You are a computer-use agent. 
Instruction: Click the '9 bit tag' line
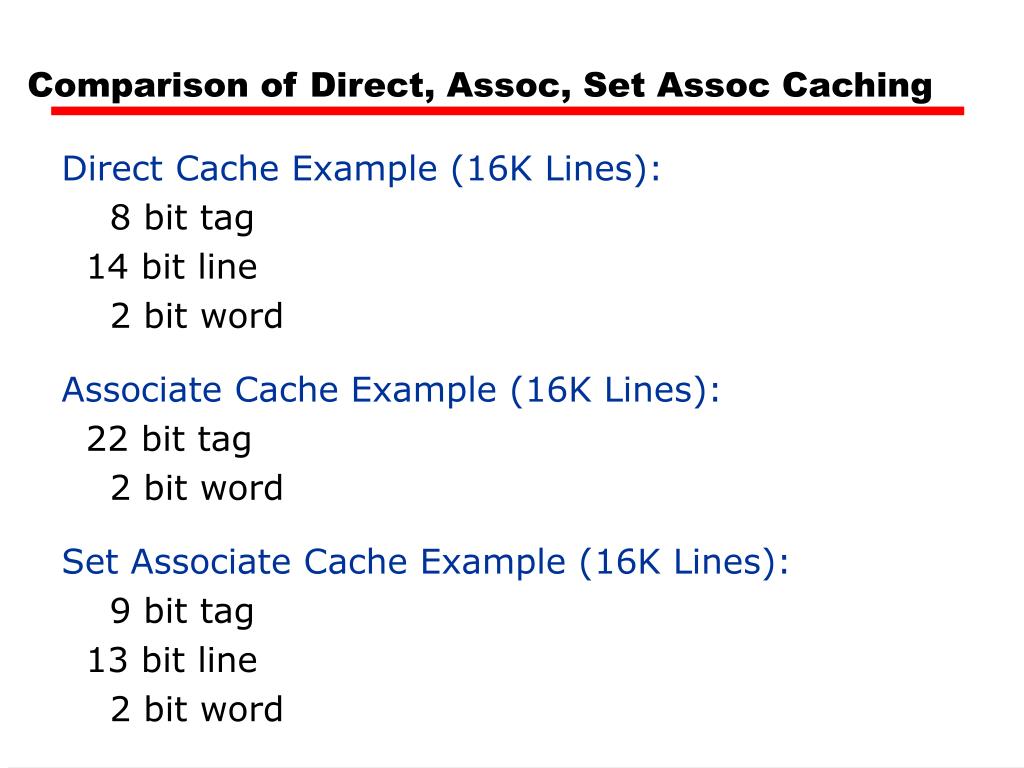tap(182, 611)
